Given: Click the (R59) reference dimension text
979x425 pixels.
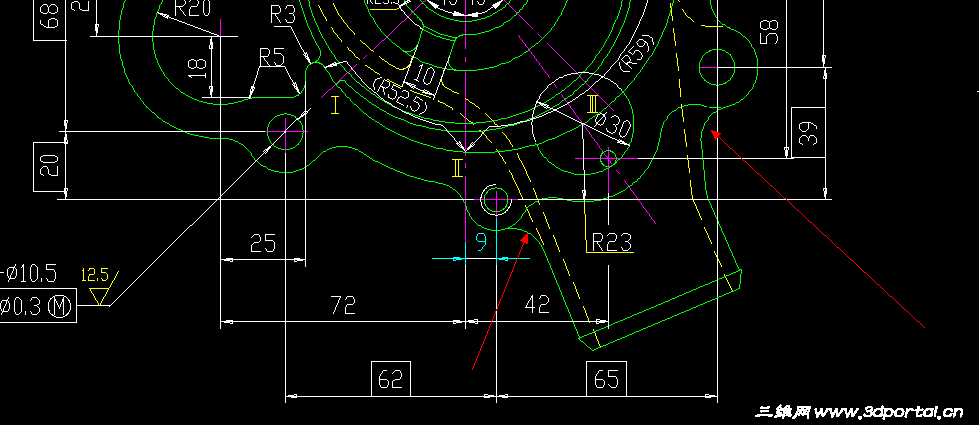Looking at the screenshot, I should (x=637, y=54).
